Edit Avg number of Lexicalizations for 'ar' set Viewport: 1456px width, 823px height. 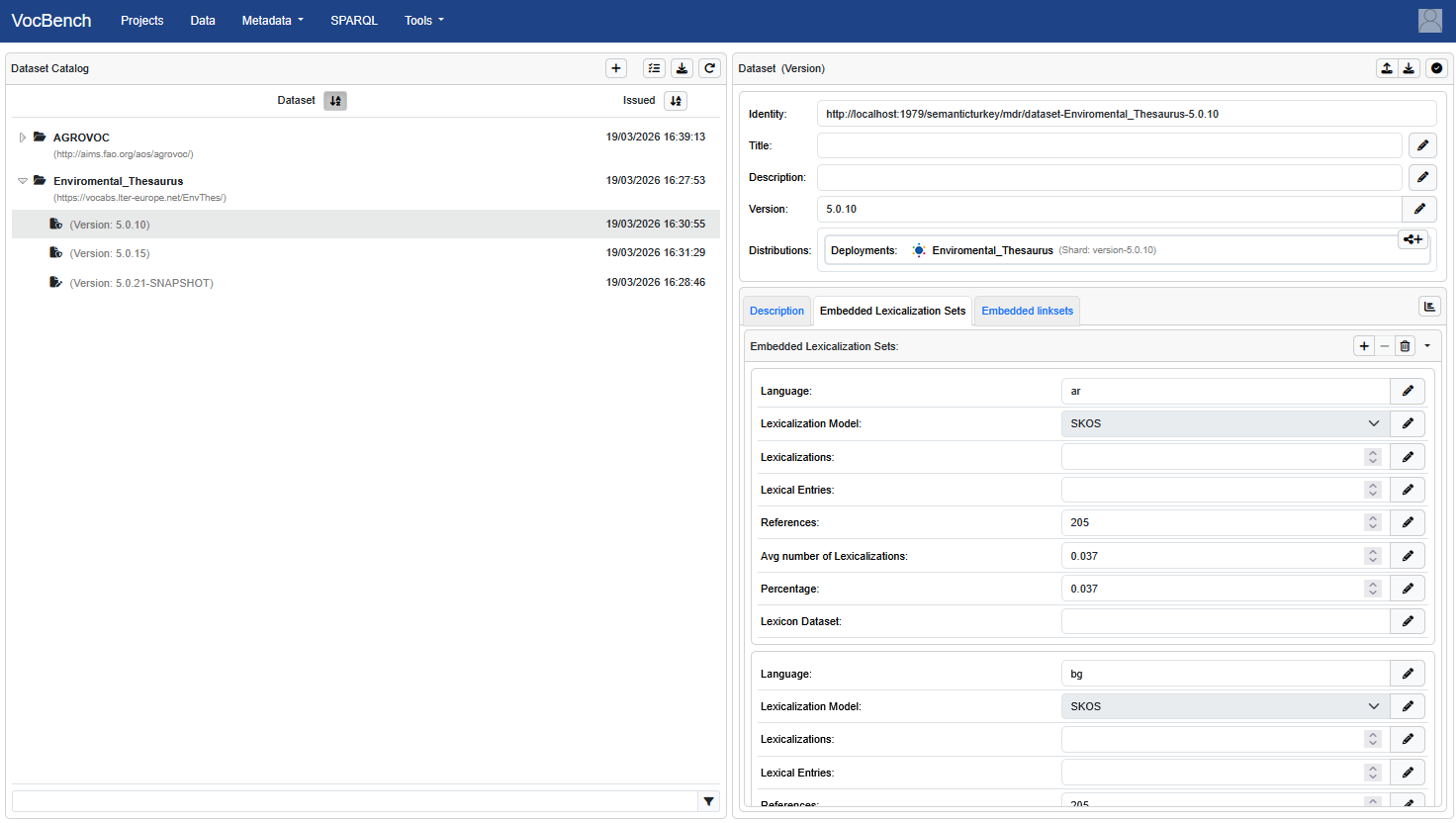point(1408,556)
